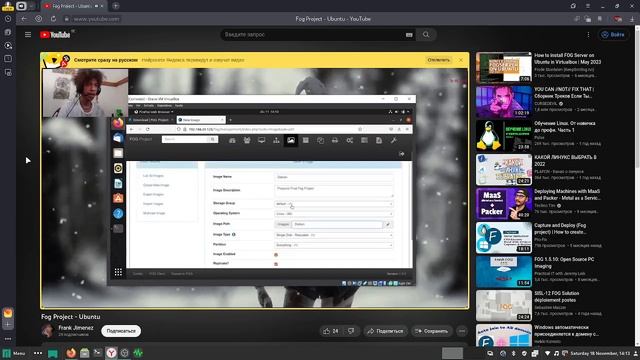
Task: Open a new browser tab
Action: 116,6
